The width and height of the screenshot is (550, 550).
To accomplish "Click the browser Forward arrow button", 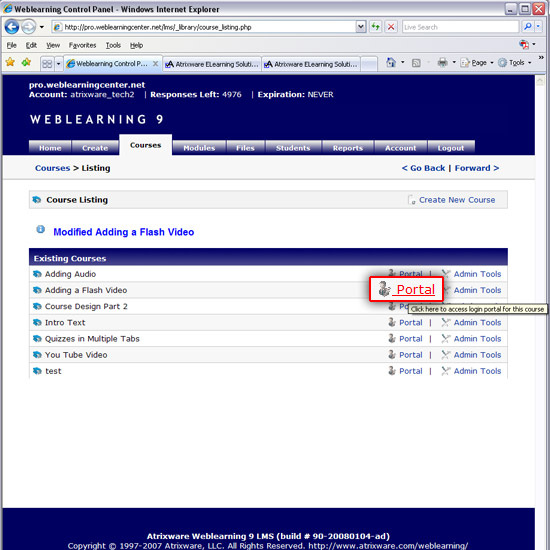I will click(x=29, y=27).
